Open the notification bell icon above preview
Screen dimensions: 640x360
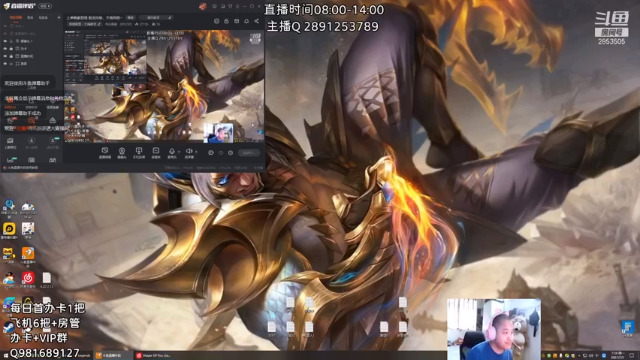[247, 21]
